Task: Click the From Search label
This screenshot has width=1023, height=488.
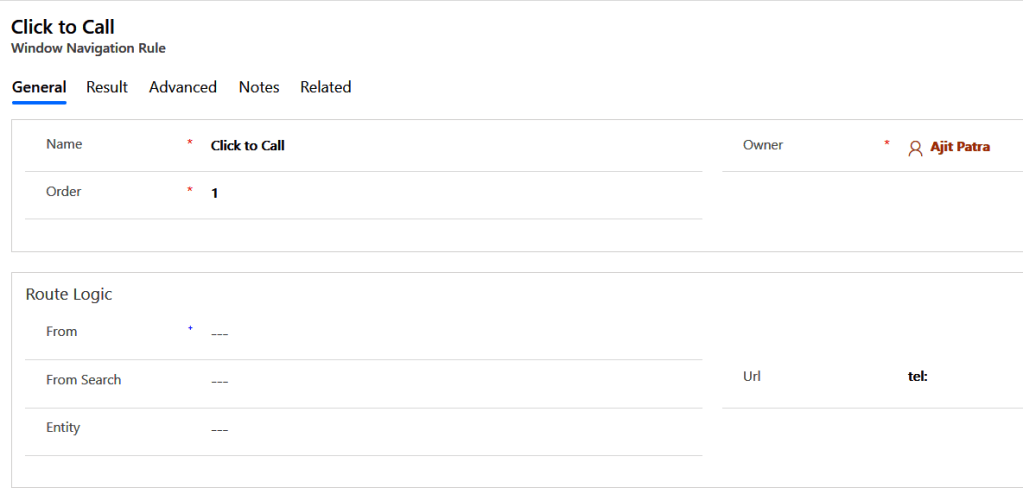Action: (x=83, y=380)
